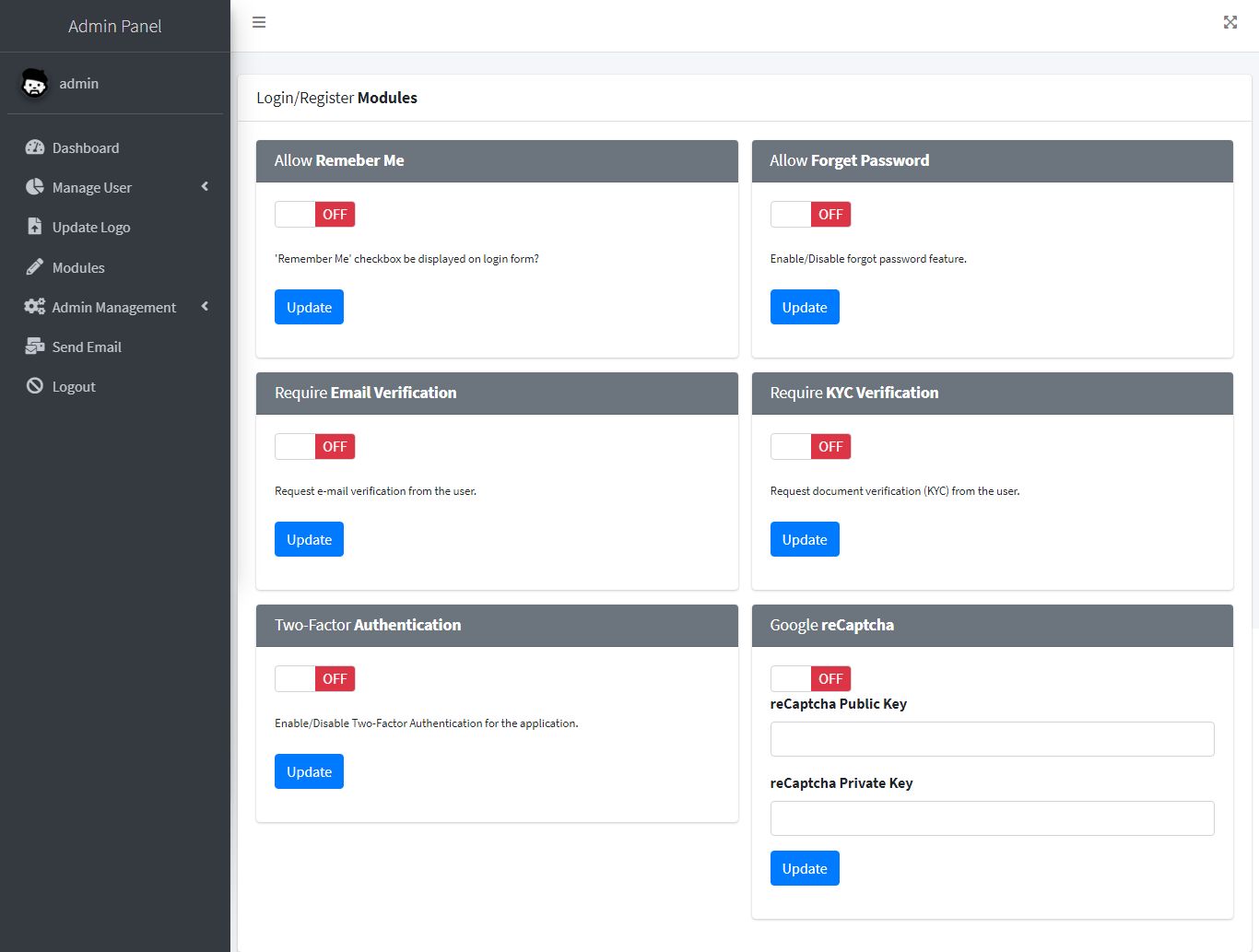Click the reCaptcha Private Key label
The height and width of the screenshot is (952, 1259).
(x=841, y=783)
